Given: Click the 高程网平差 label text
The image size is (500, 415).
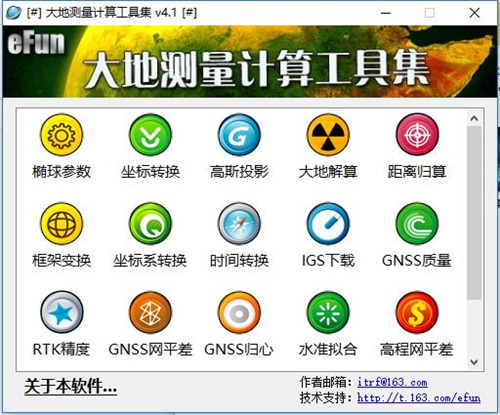Looking at the screenshot, I should pos(417,349).
